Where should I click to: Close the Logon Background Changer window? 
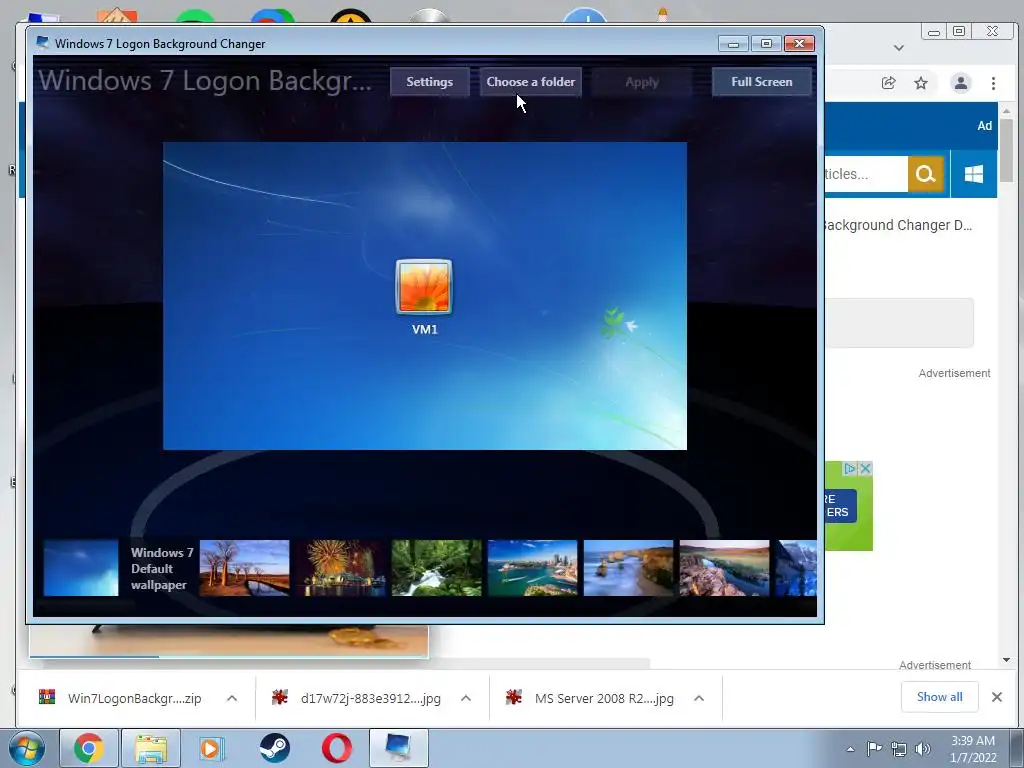point(799,44)
